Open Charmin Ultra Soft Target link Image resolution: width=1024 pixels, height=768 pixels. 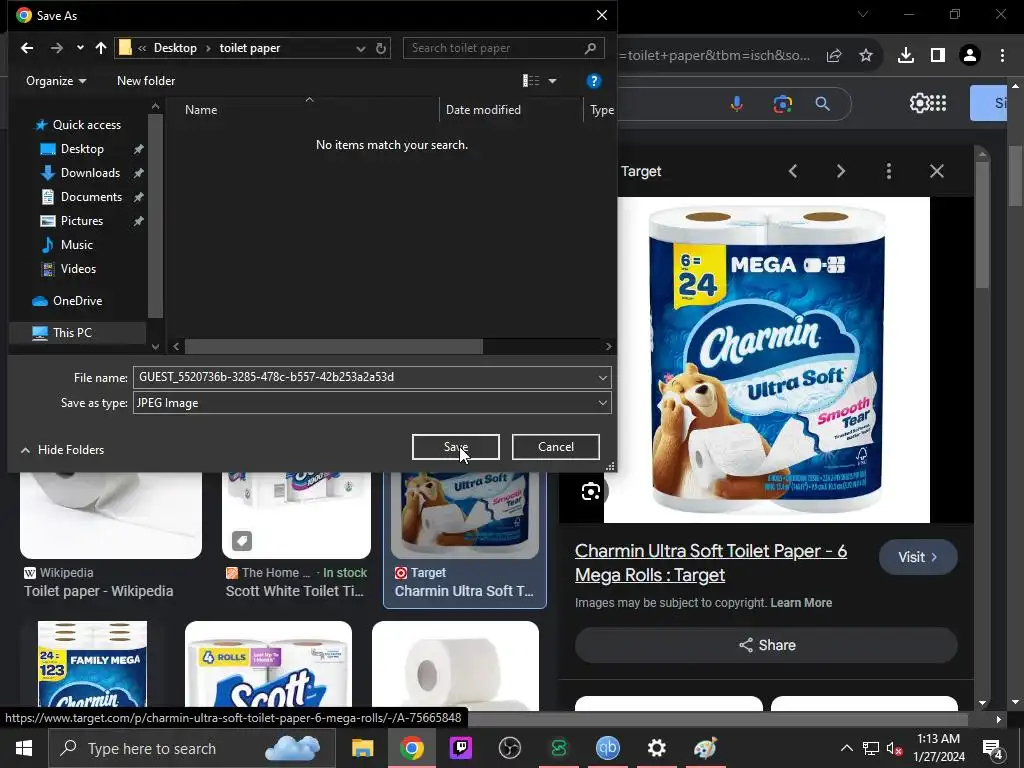(711, 563)
